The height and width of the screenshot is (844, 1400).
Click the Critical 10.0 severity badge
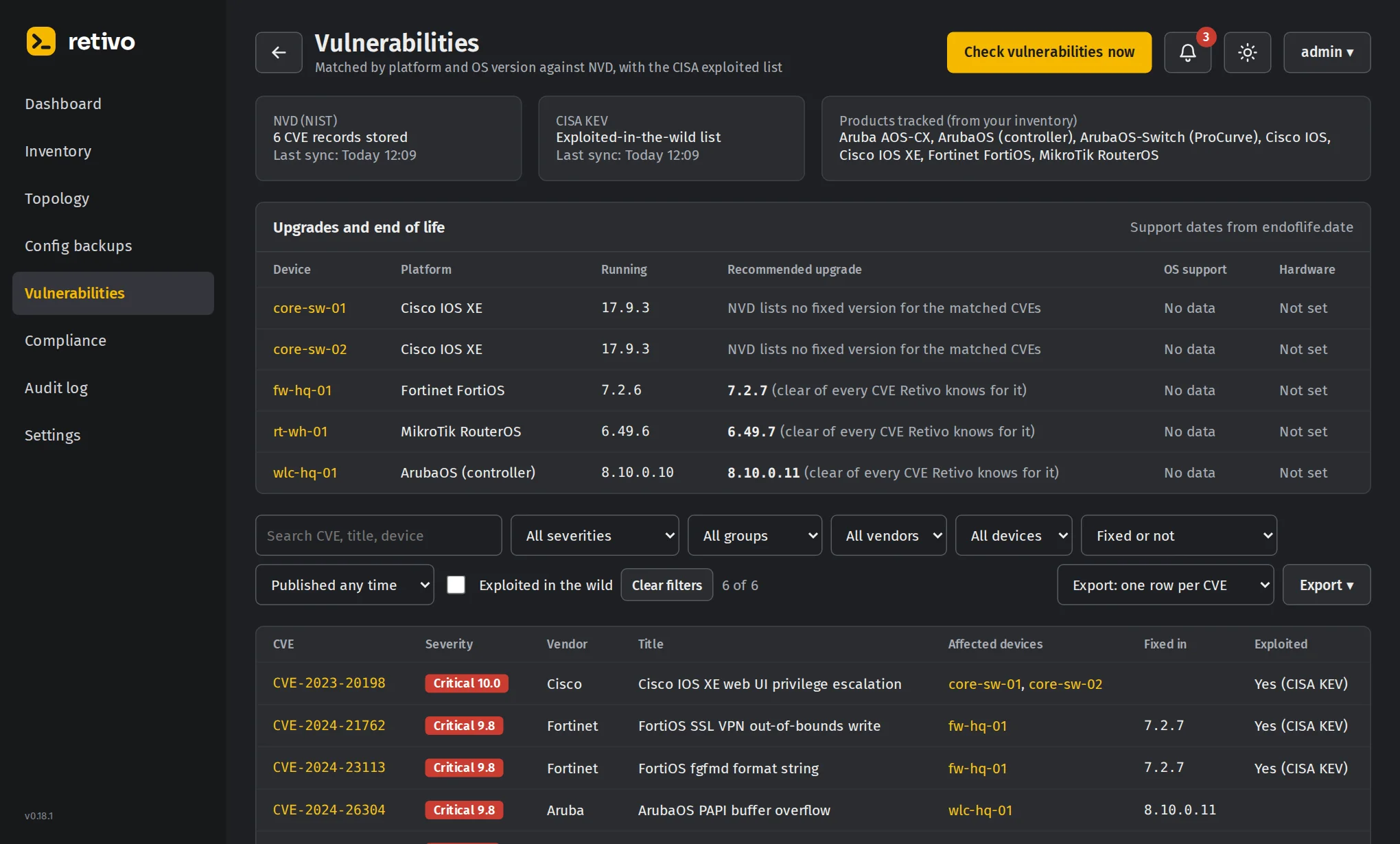click(467, 683)
